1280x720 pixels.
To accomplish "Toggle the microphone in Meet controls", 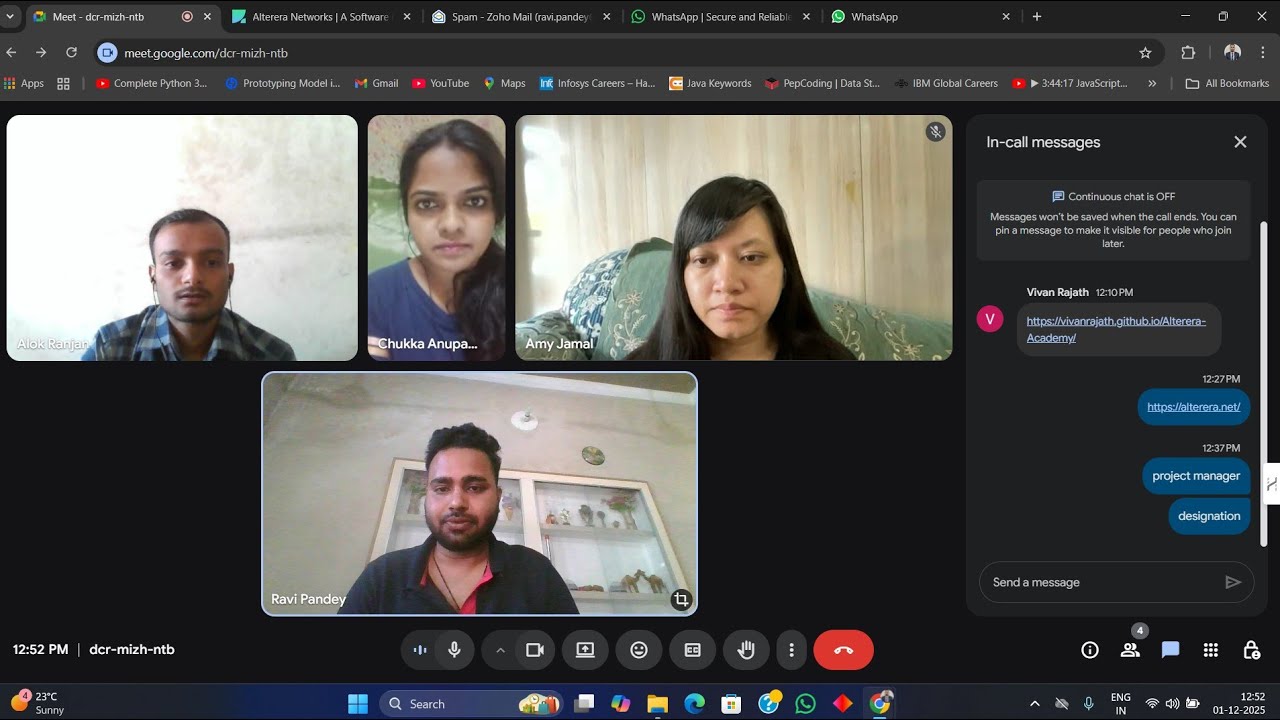I will (454, 650).
